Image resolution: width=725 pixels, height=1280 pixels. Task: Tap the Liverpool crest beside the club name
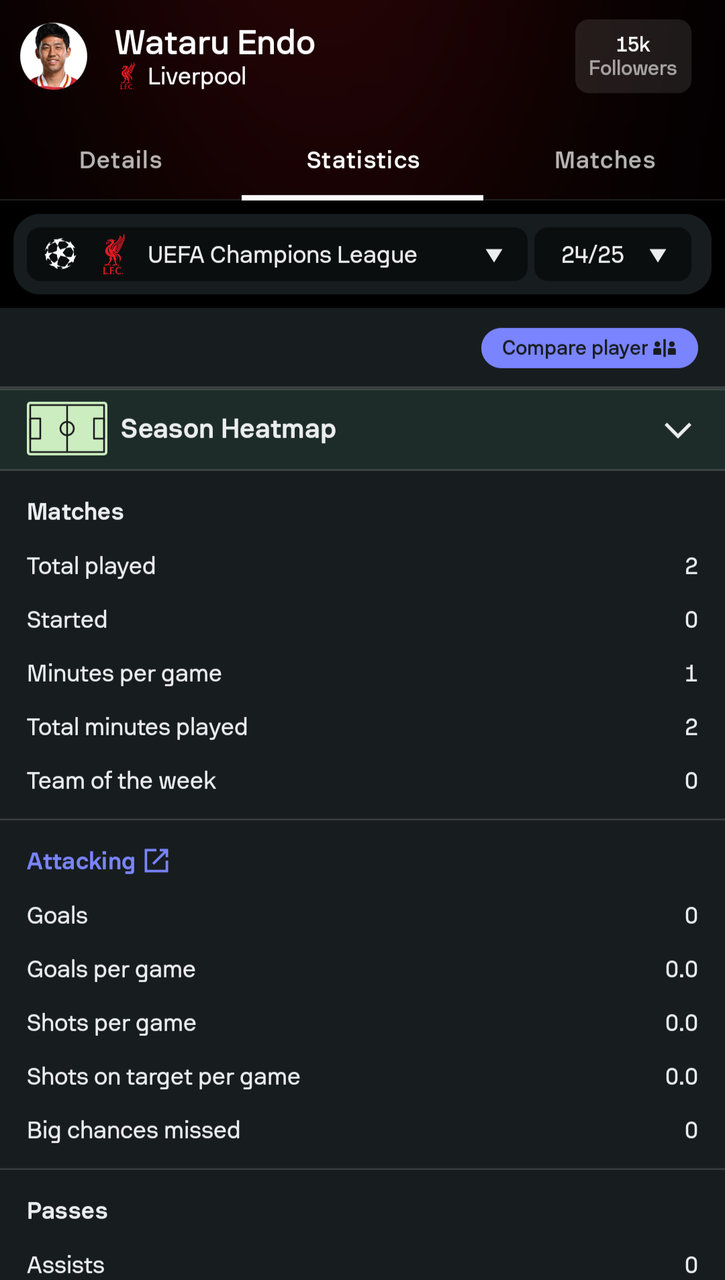127,77
